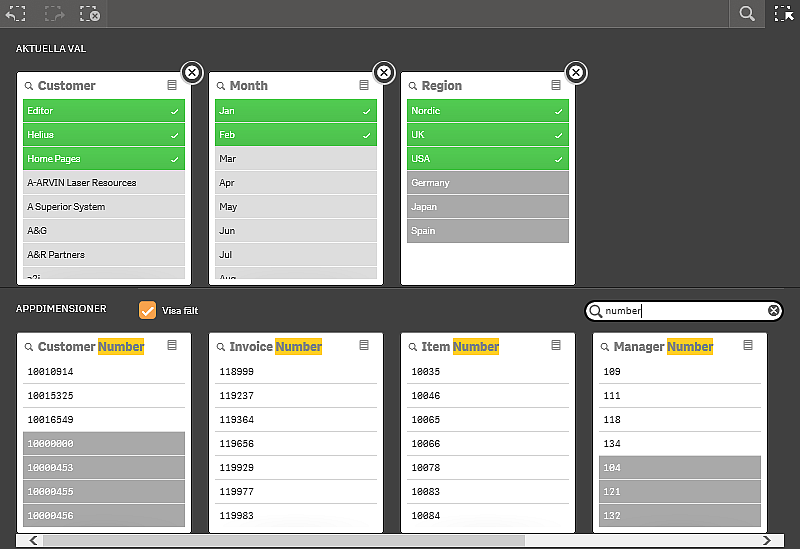Select item number 10084
The image size is (800, 549).
488,515
